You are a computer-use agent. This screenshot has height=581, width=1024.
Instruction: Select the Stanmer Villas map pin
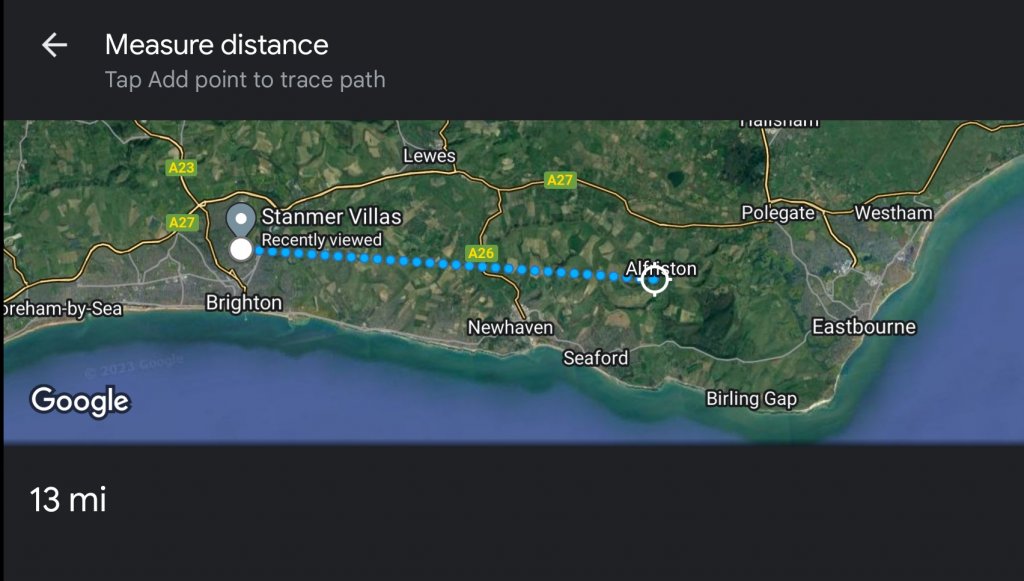click(x=240, y=219)
